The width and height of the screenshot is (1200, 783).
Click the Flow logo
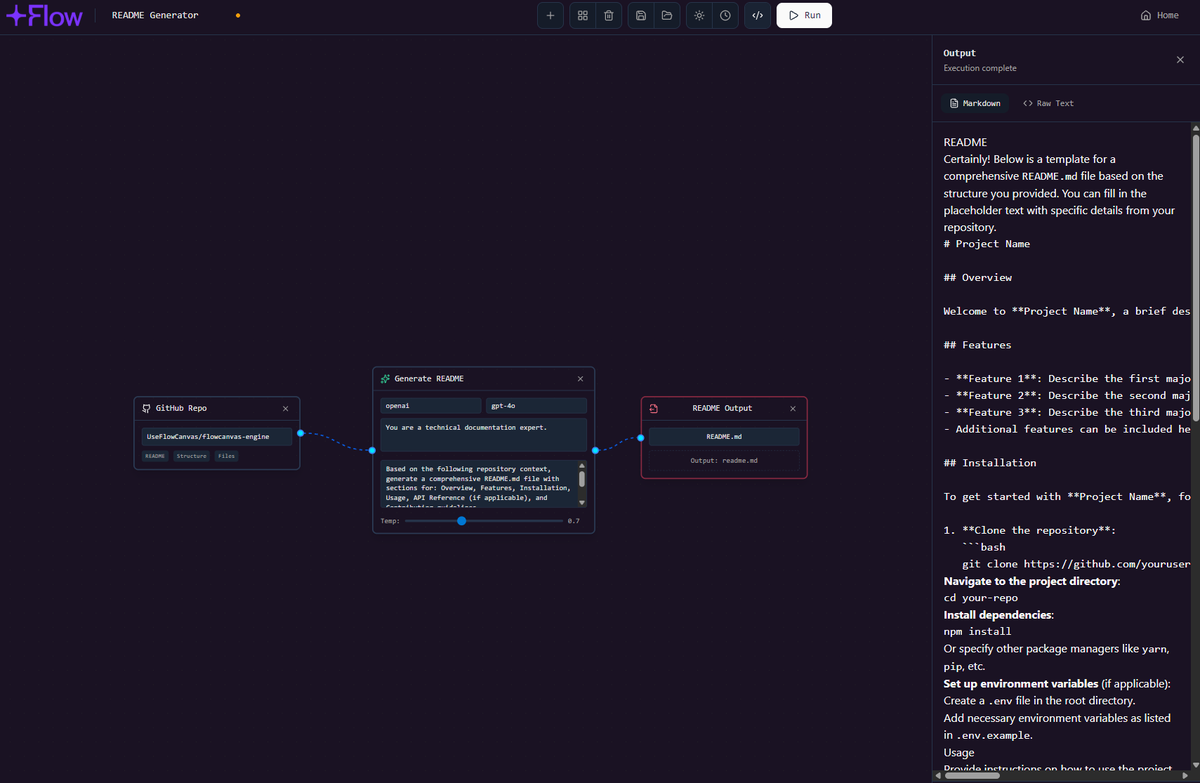[44, 15]
